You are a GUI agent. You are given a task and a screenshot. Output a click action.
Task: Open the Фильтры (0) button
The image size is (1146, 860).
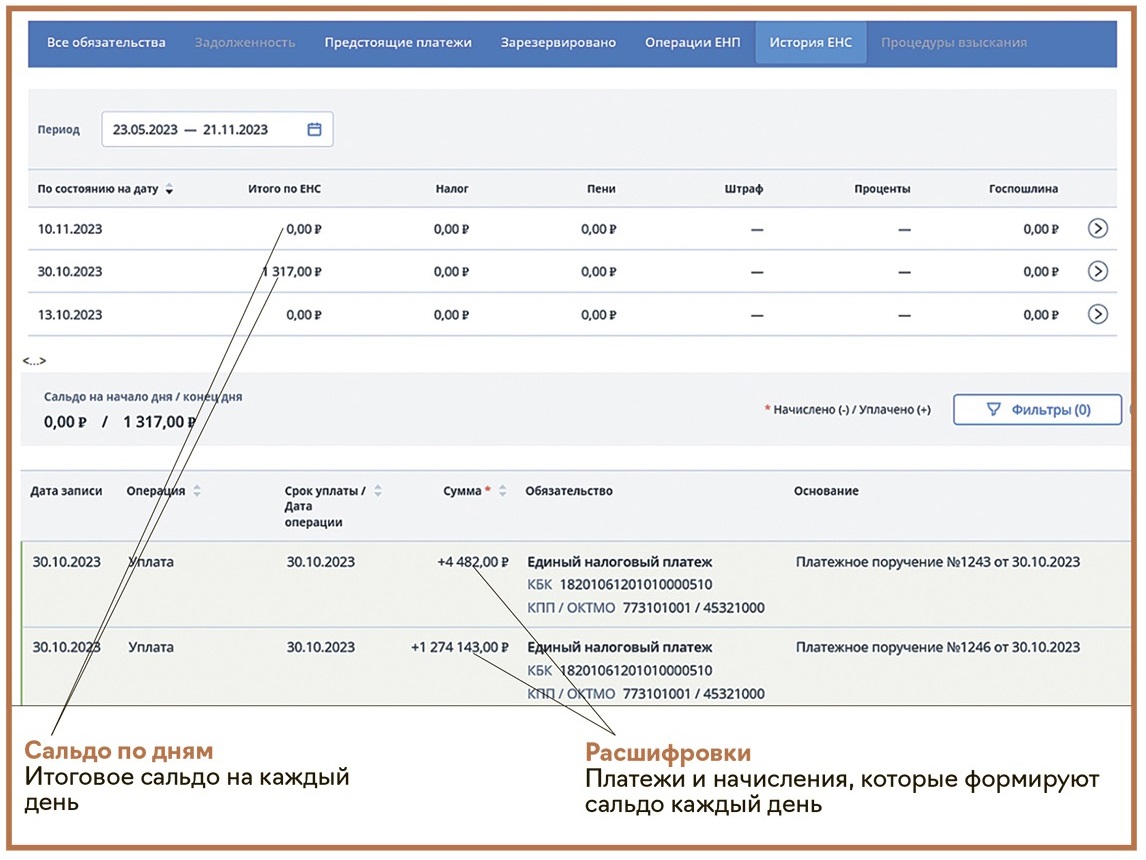click(x=1037, y=409)
